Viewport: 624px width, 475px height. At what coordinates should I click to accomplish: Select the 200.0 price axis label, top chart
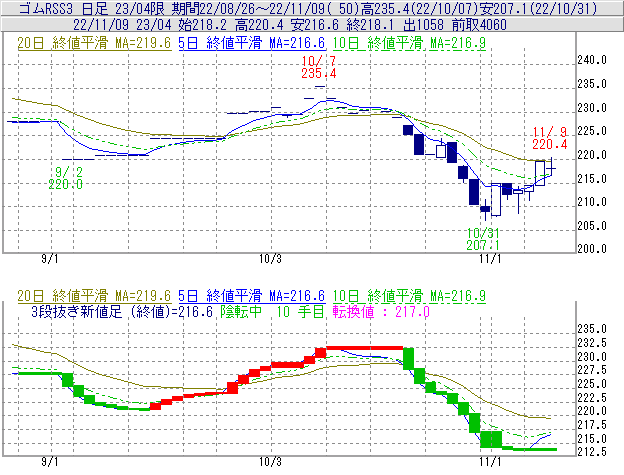click(592, 249)
